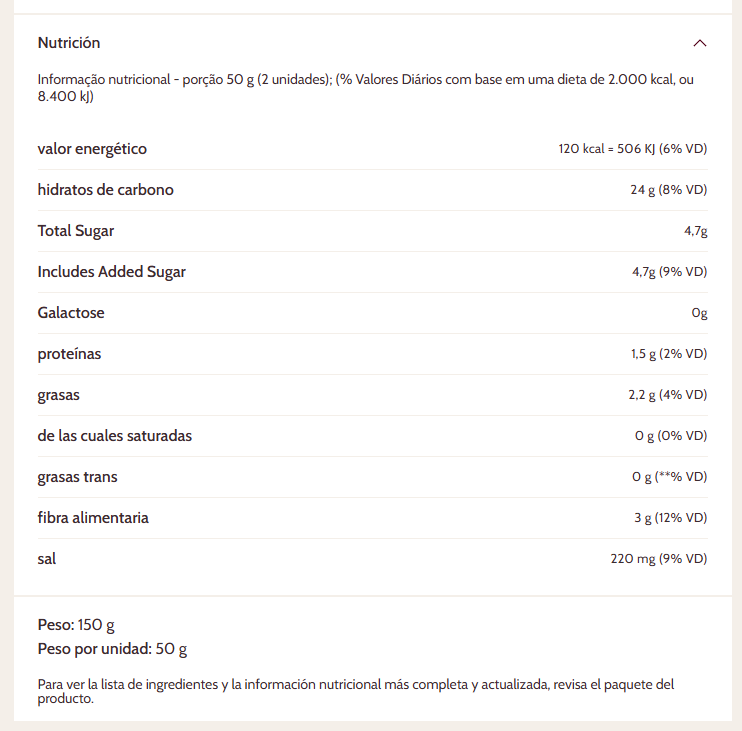Click the Total Sugar row label
Screen dimensions: 742x731
tap(76, 231)
